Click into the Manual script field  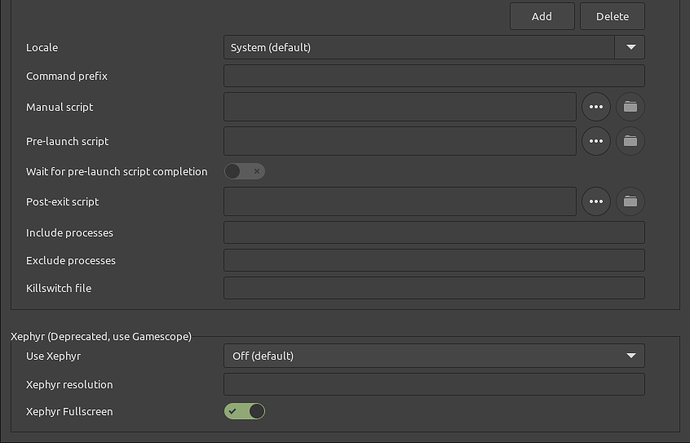click(400, 107)
